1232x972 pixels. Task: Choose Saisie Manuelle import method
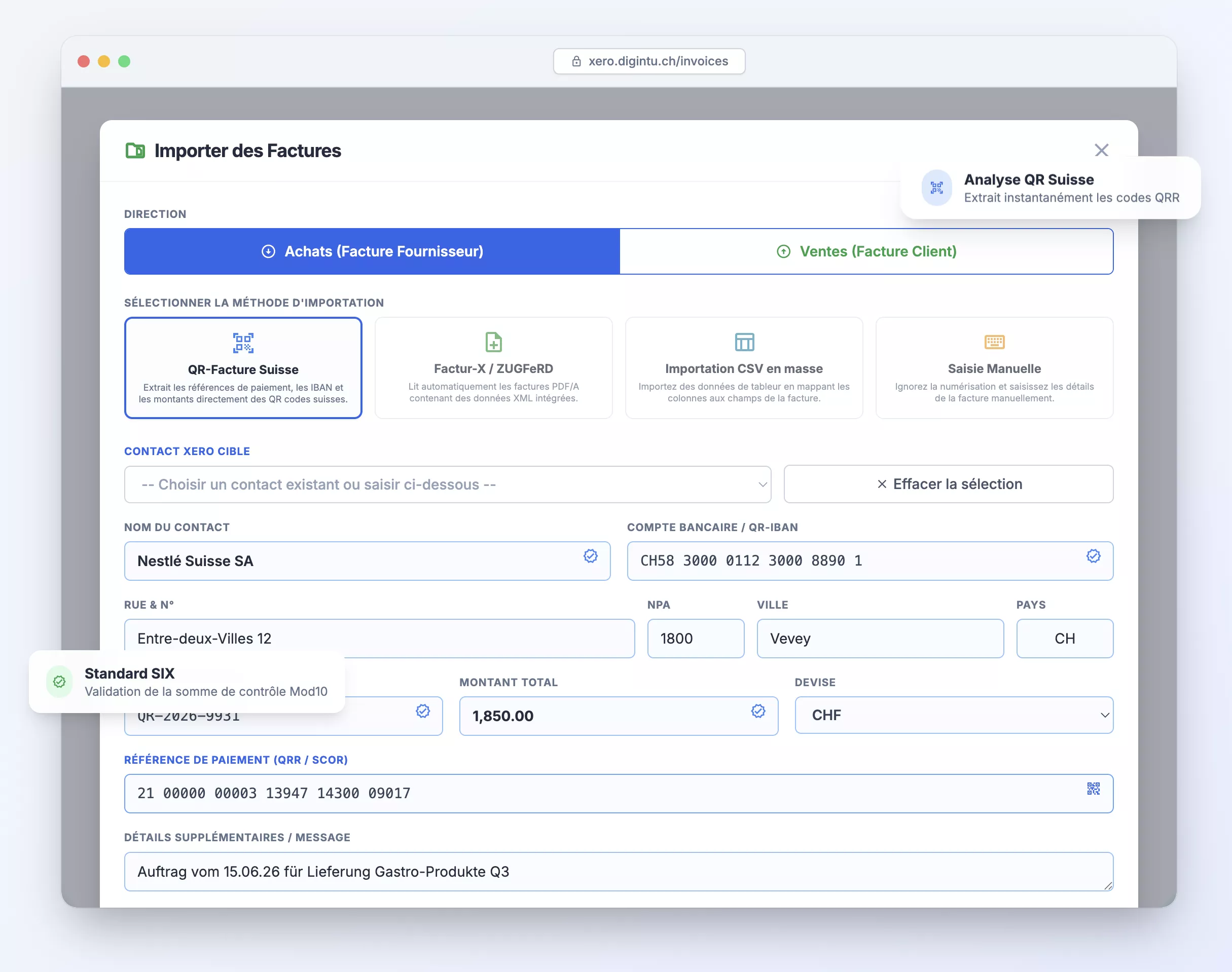994,368
